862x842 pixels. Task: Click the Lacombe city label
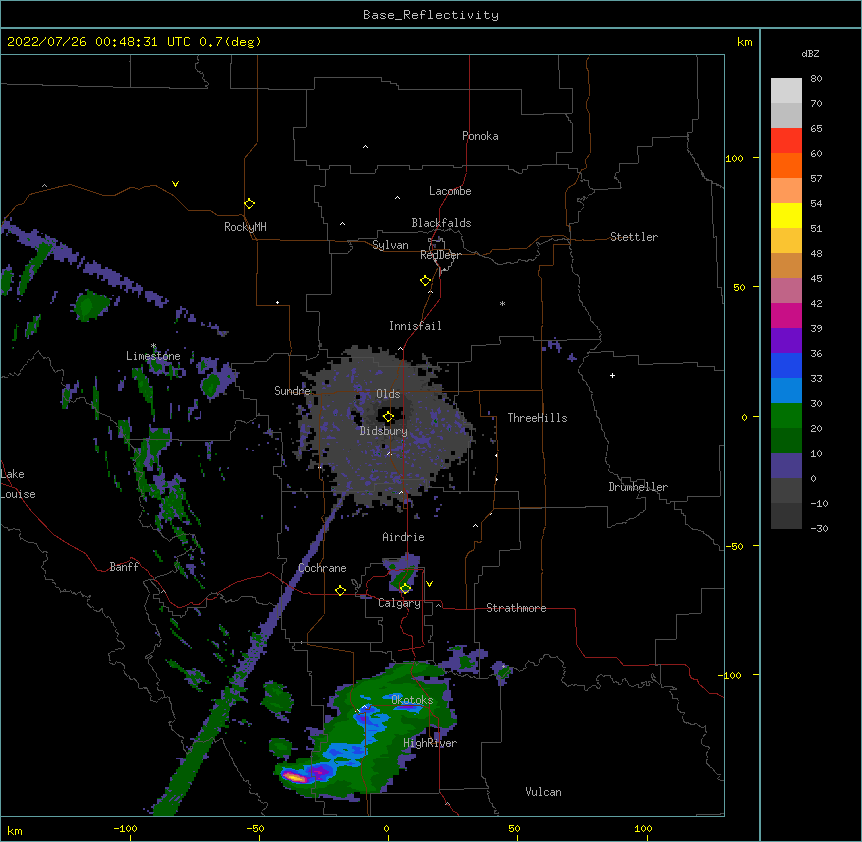click(x=450, y=191)
